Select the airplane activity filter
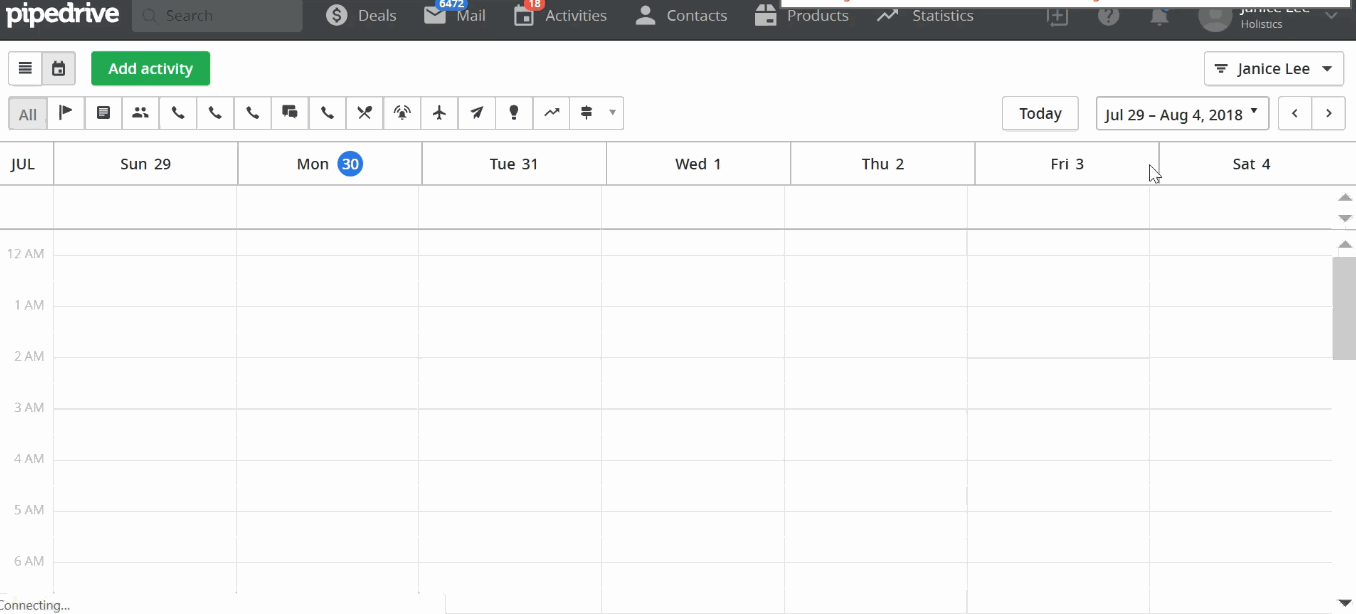This screenshot has height=614, width=1356. 439,113
